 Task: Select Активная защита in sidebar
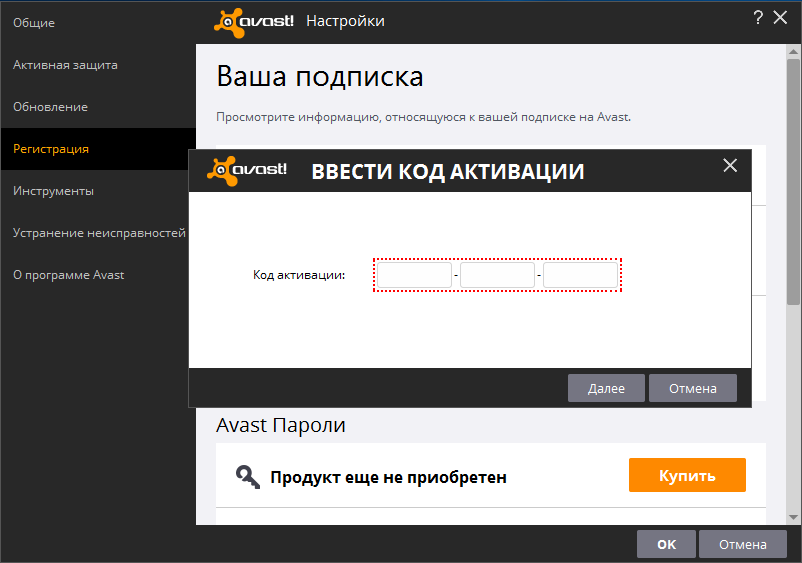[65, 65]
